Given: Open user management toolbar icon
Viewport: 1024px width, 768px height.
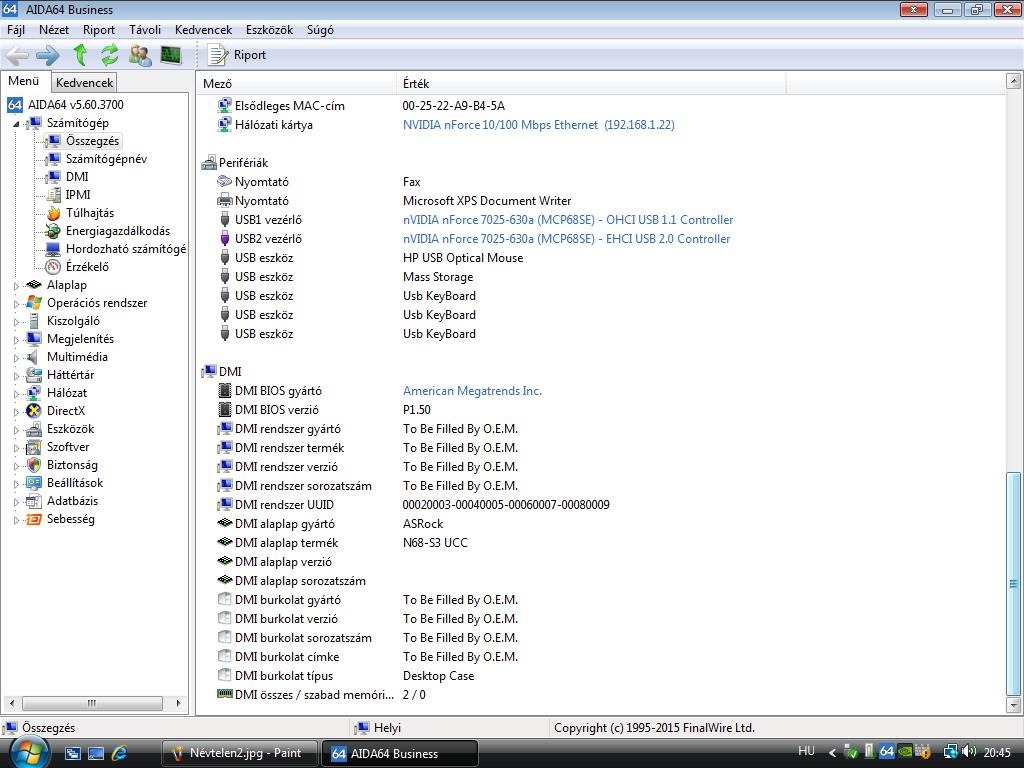Looking at the screenshot, I should [x=140, y=55].
